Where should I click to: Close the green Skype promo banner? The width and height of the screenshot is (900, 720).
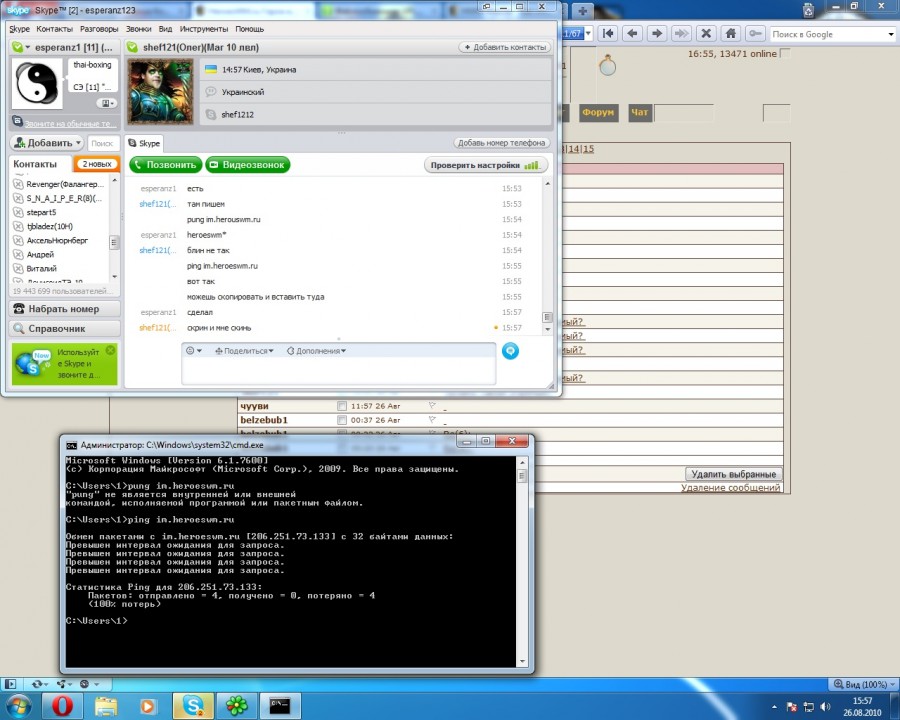pos(111,350)
